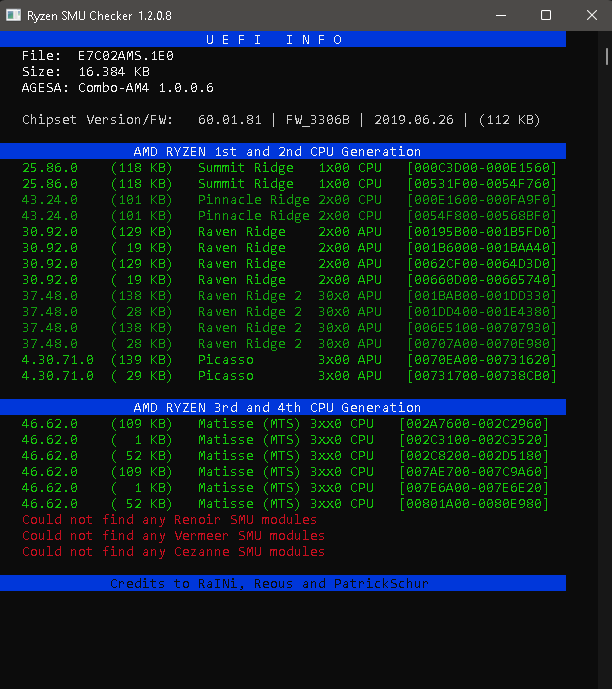612x689 pixels.
Task: Click the window title Ryzen SMU Checker 1.2.0.8
Action: (x=99, y=16)
